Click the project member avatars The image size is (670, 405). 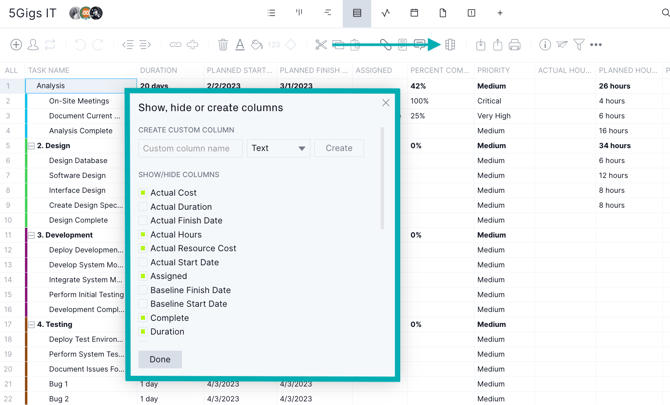coord(86,13)
